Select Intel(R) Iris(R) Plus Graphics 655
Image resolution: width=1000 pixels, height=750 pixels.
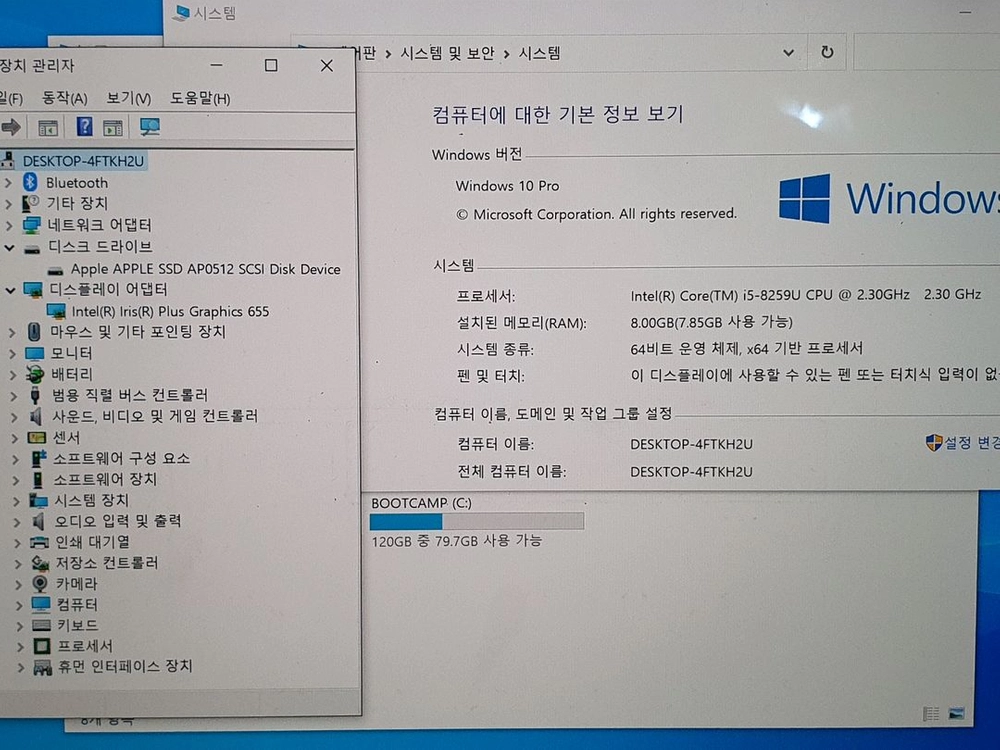[x=170, y=311]
